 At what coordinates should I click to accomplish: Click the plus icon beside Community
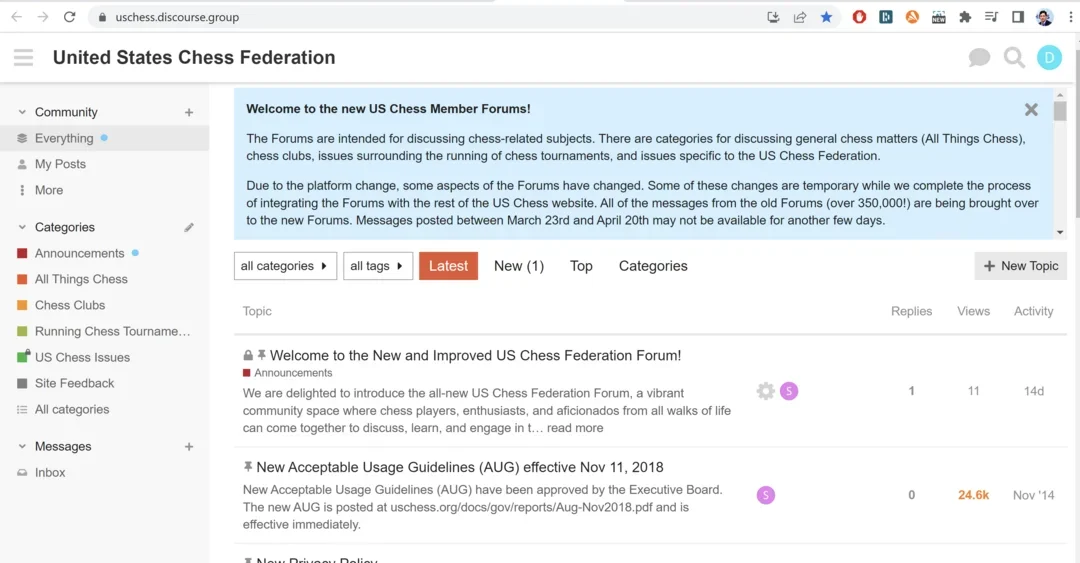coord(189,113)
